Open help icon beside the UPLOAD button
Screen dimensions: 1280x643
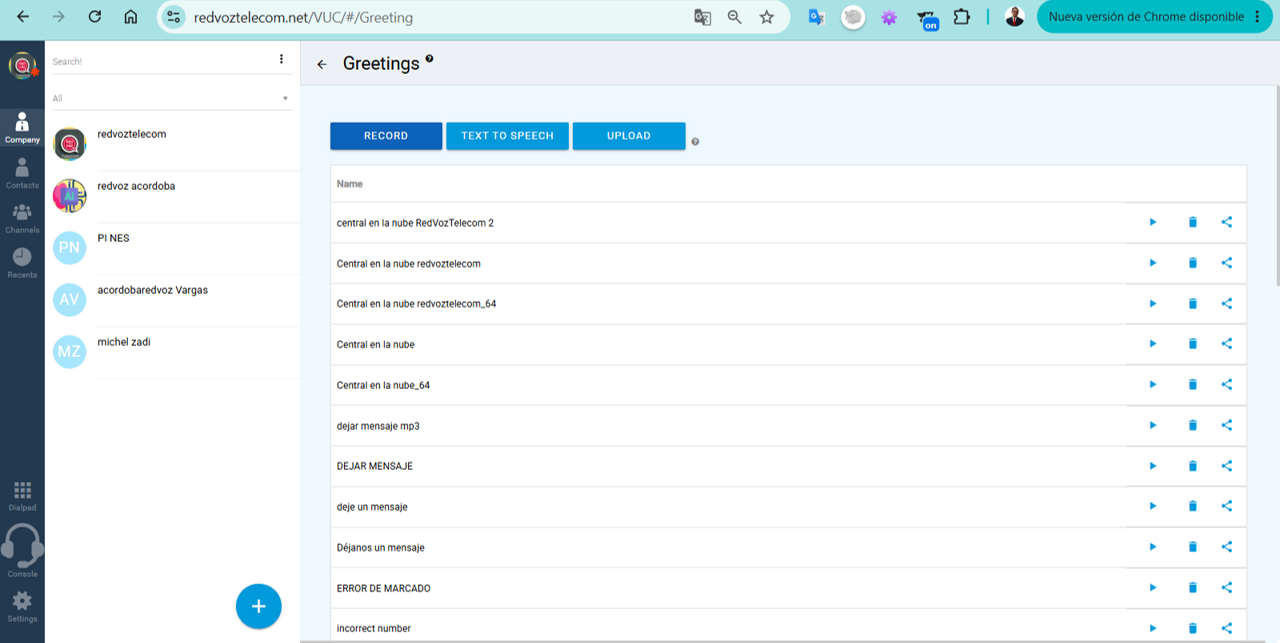click(695, 142)
